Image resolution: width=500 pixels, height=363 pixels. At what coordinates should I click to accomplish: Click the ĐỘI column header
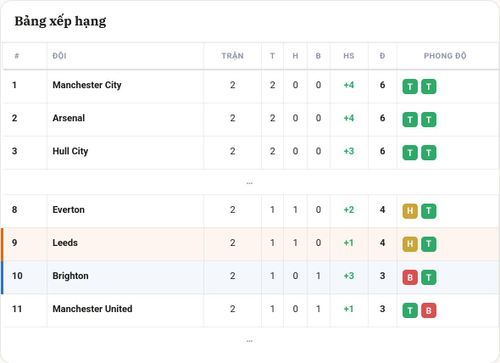click(x=59, y=56)
